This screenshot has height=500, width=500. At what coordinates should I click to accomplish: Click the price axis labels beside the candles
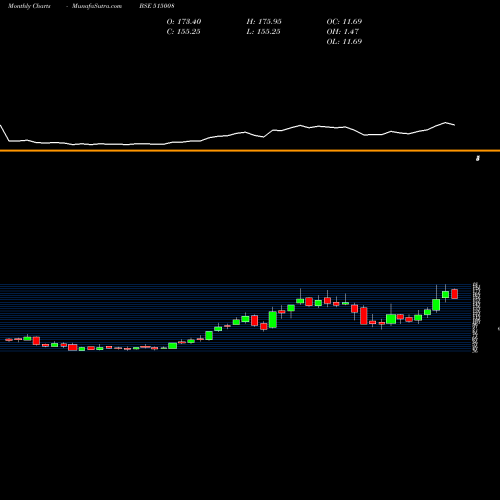coord(476,317)
